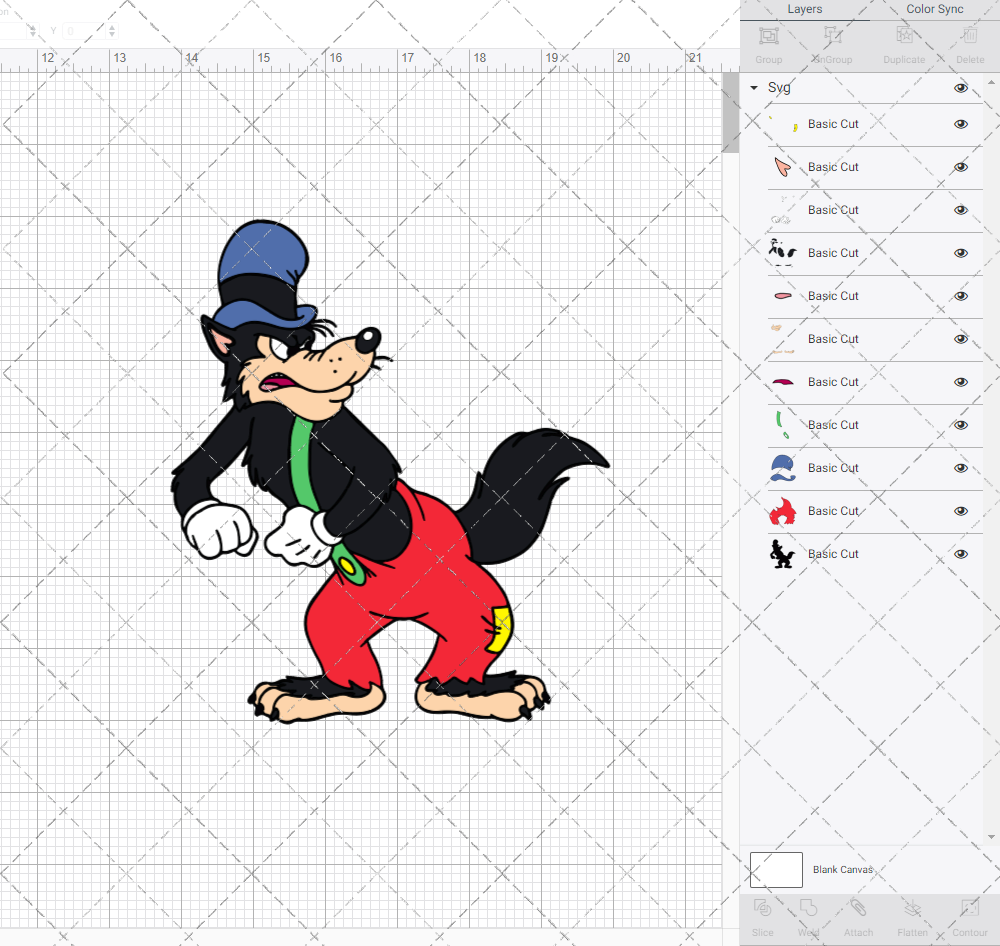
Task: Select the Slice tool
Action: click(x=762, y=908)
